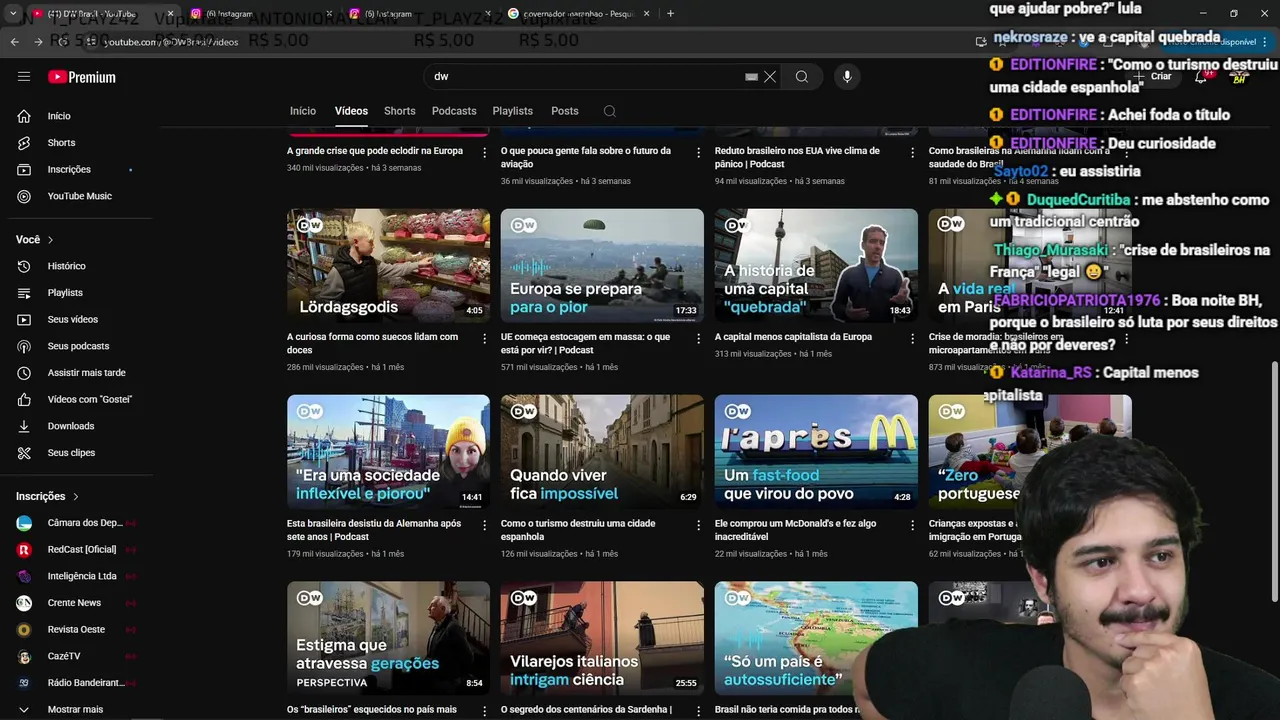Click 'A história de uma capital quebrada' thumbnail

click(x=816, y=265)
